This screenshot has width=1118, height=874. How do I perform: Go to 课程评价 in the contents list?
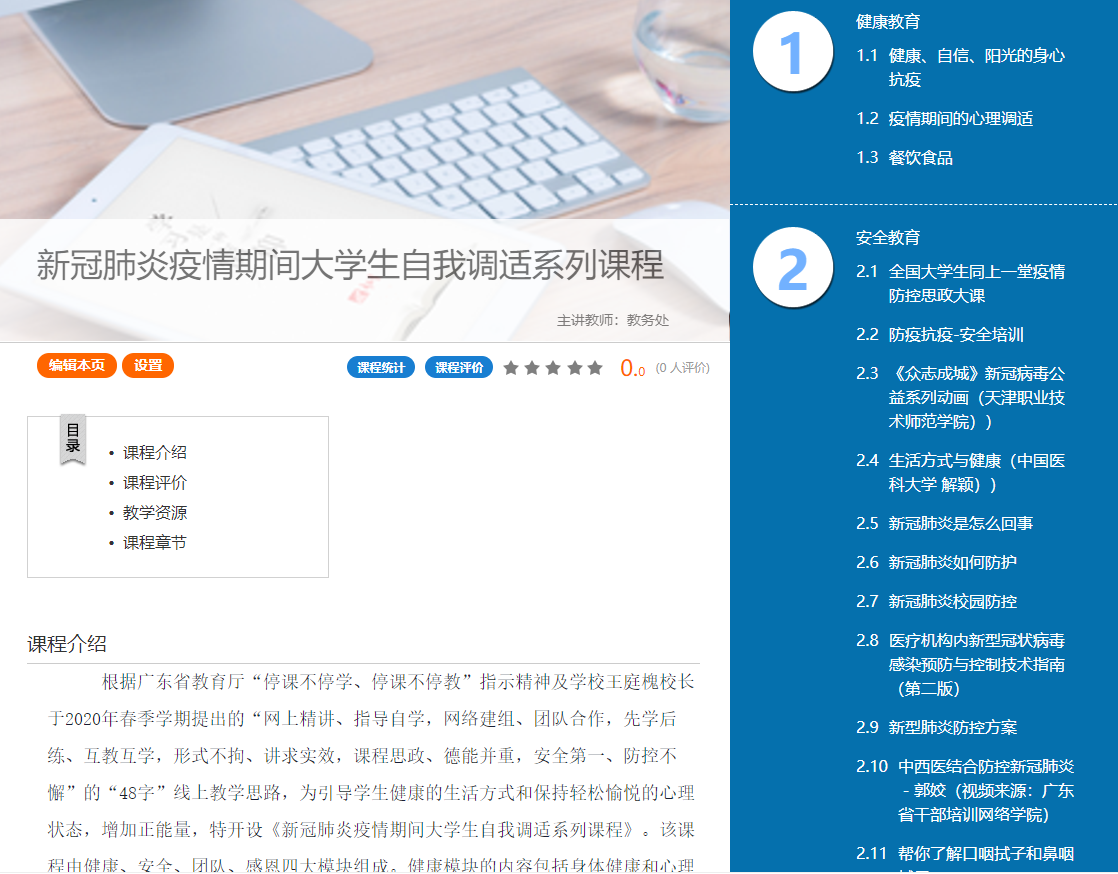(155, 483)
